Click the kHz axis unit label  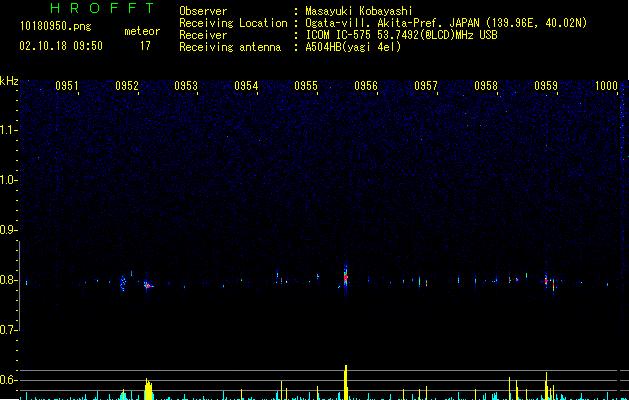(9, 81)
